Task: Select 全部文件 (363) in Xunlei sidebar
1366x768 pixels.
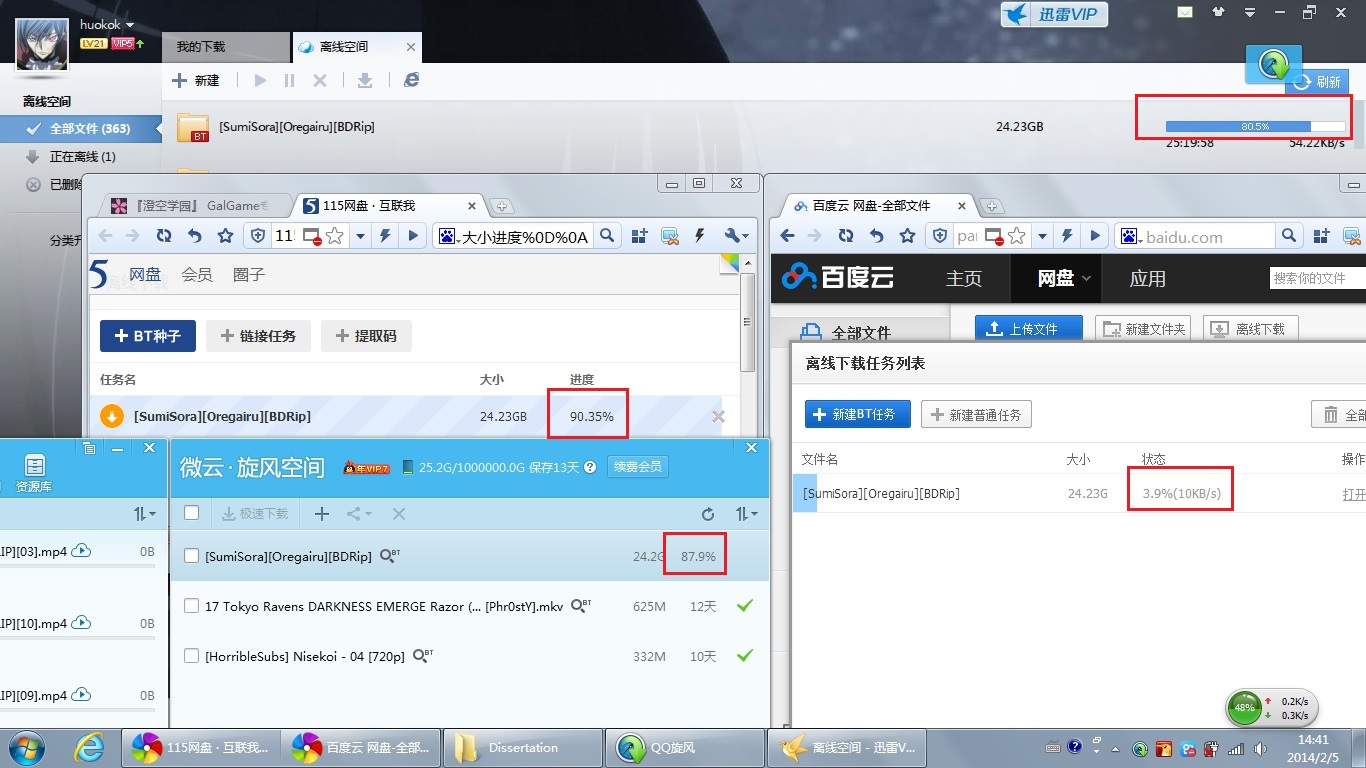Action: [80, 128]
